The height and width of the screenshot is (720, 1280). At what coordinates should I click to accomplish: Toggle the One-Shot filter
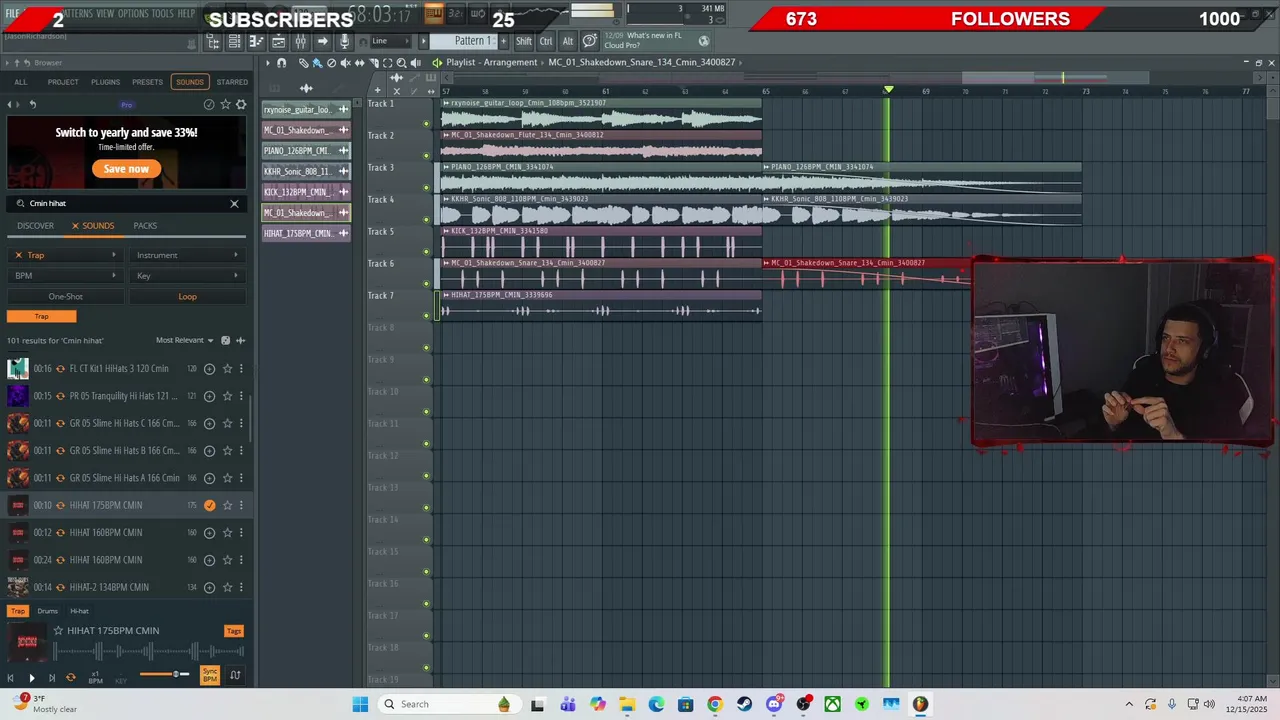(x=66, y=296)
